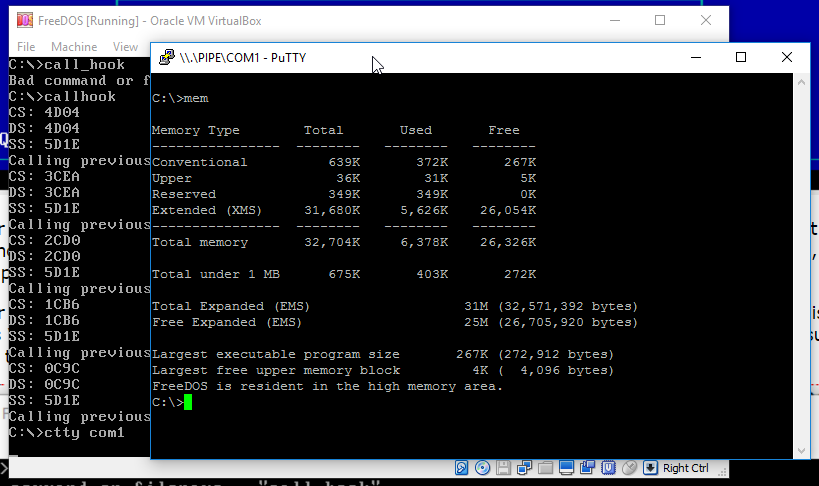
Task: Maximize the PuTTY window
Action: pyautogui.click(x=741, y=58)
